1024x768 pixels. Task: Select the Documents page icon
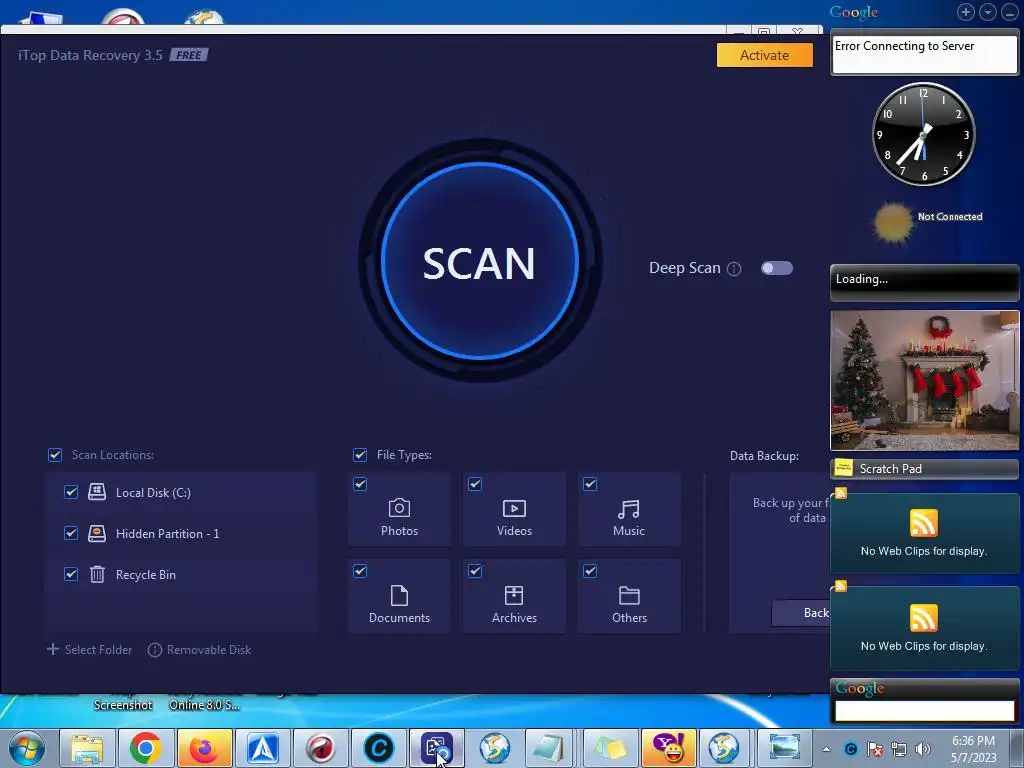click(399, 595)
